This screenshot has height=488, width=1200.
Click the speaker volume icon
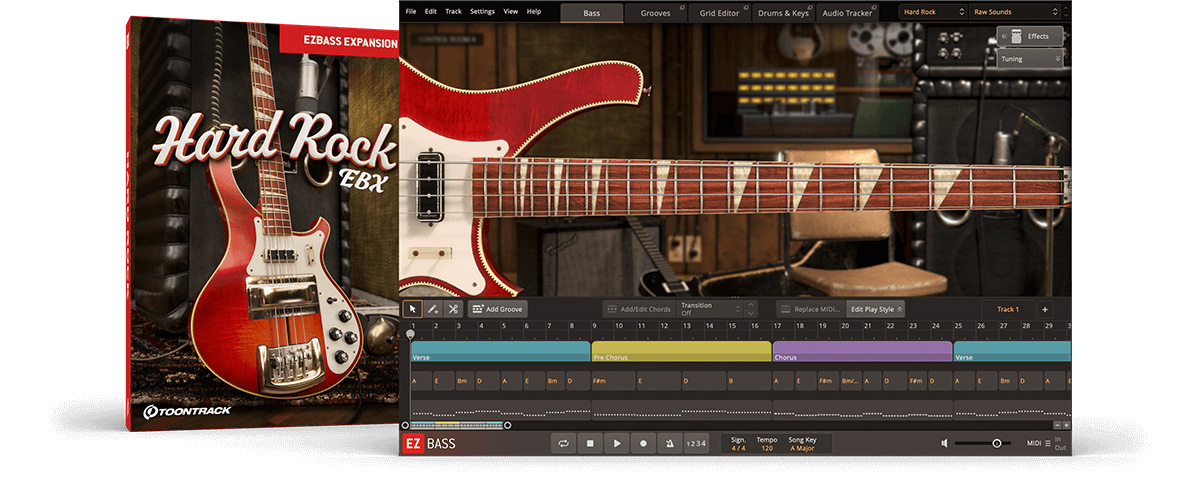pyautogui.click(x=944, y=443)
